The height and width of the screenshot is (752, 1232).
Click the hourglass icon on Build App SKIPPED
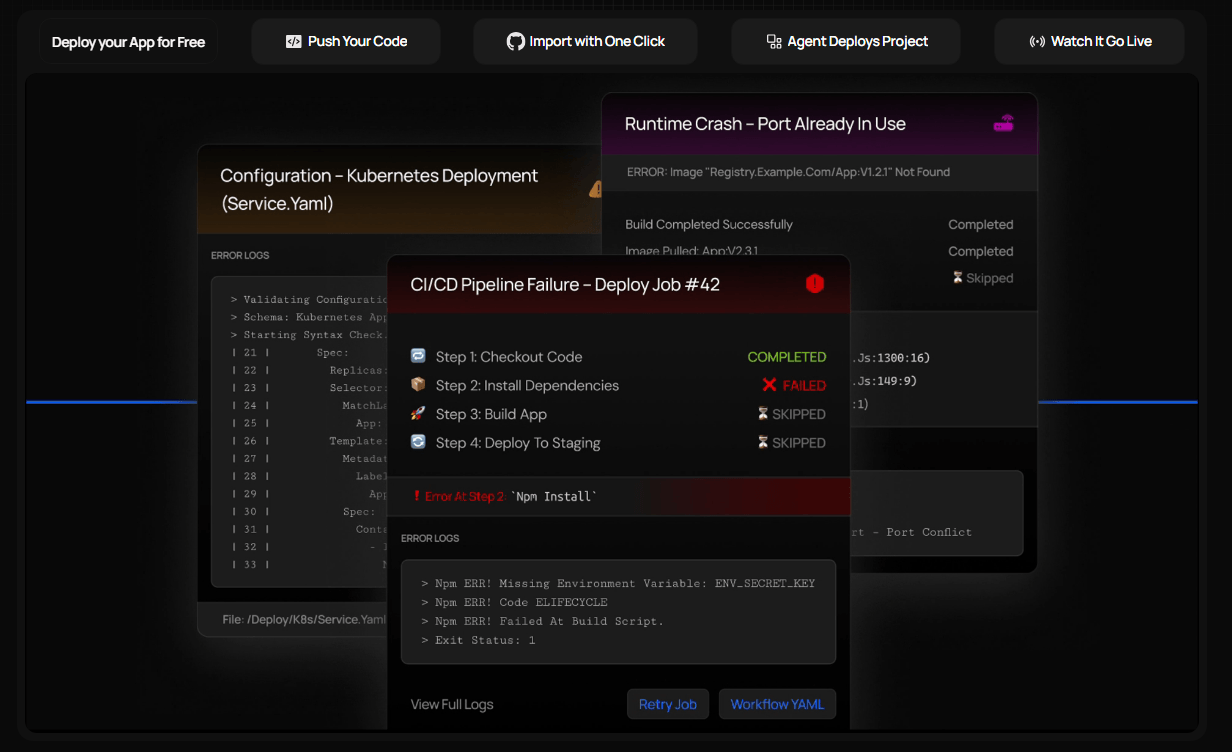(763, 414)
